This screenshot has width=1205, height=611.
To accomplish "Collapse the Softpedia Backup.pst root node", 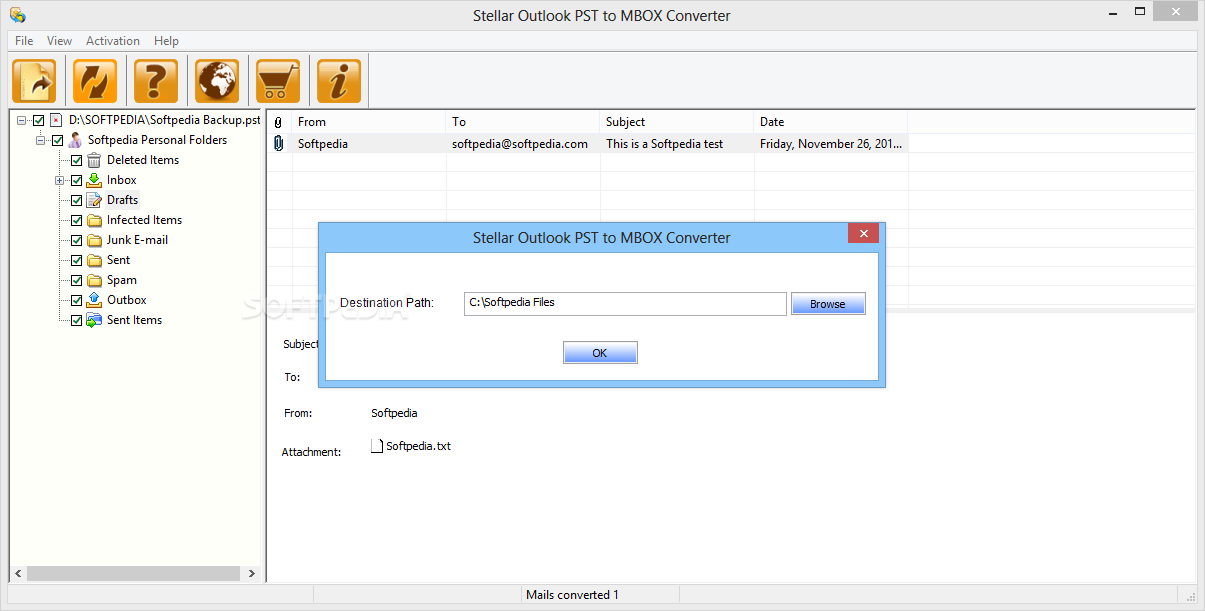I will [x=22, y=120].
